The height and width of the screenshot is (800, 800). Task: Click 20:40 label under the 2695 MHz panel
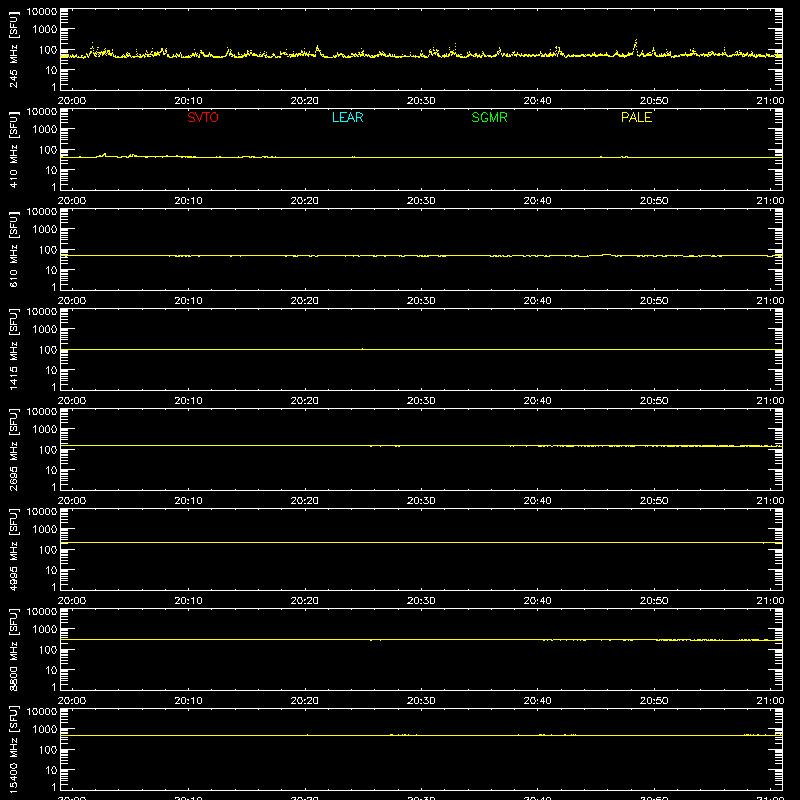click(x=537, y=501)
